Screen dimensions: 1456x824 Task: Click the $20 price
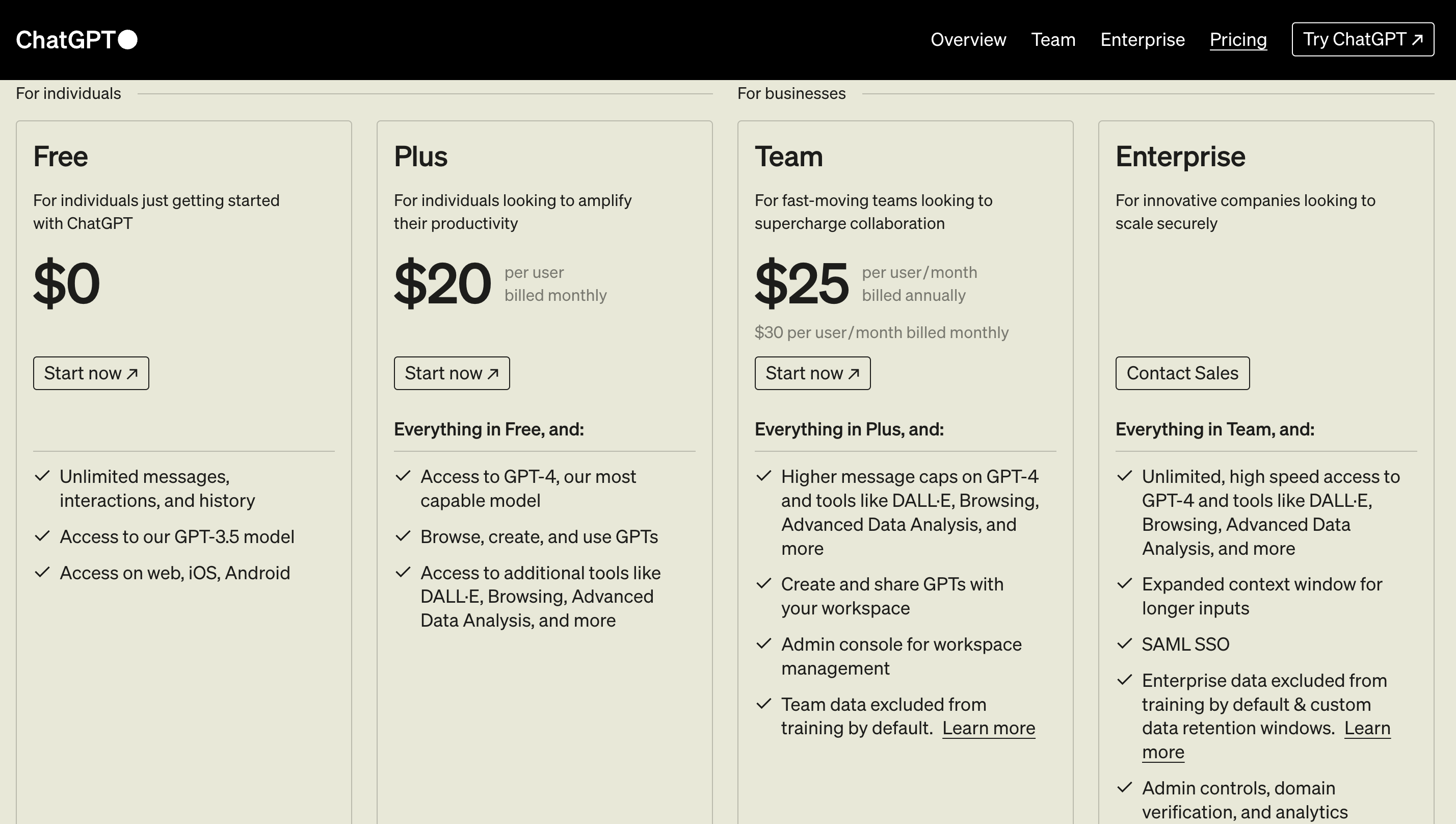point(442,283)
